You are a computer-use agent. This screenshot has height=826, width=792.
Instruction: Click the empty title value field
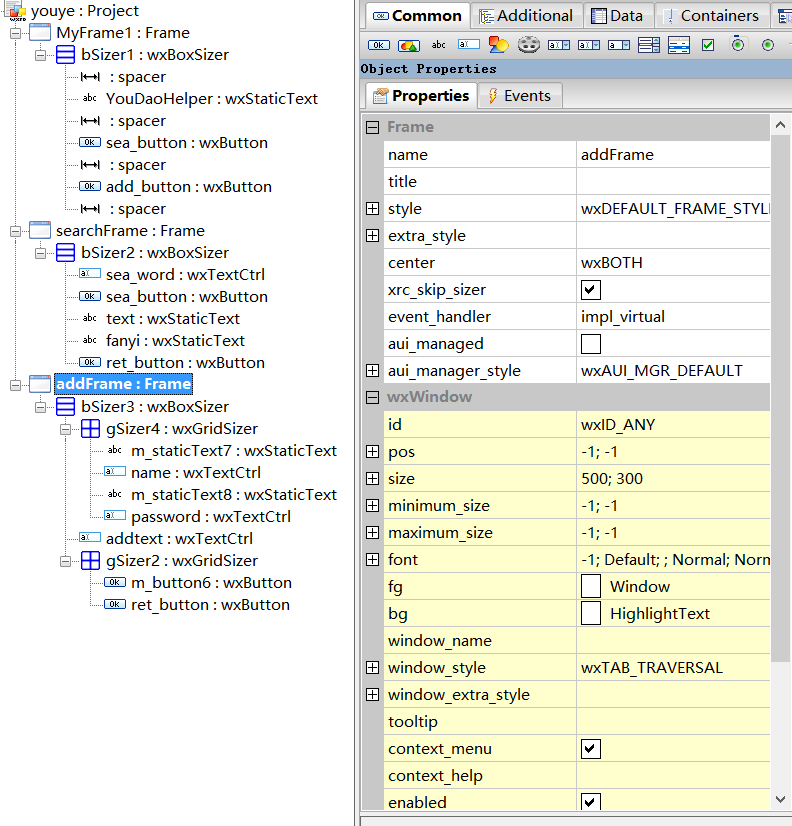click(x=673, y=182)
